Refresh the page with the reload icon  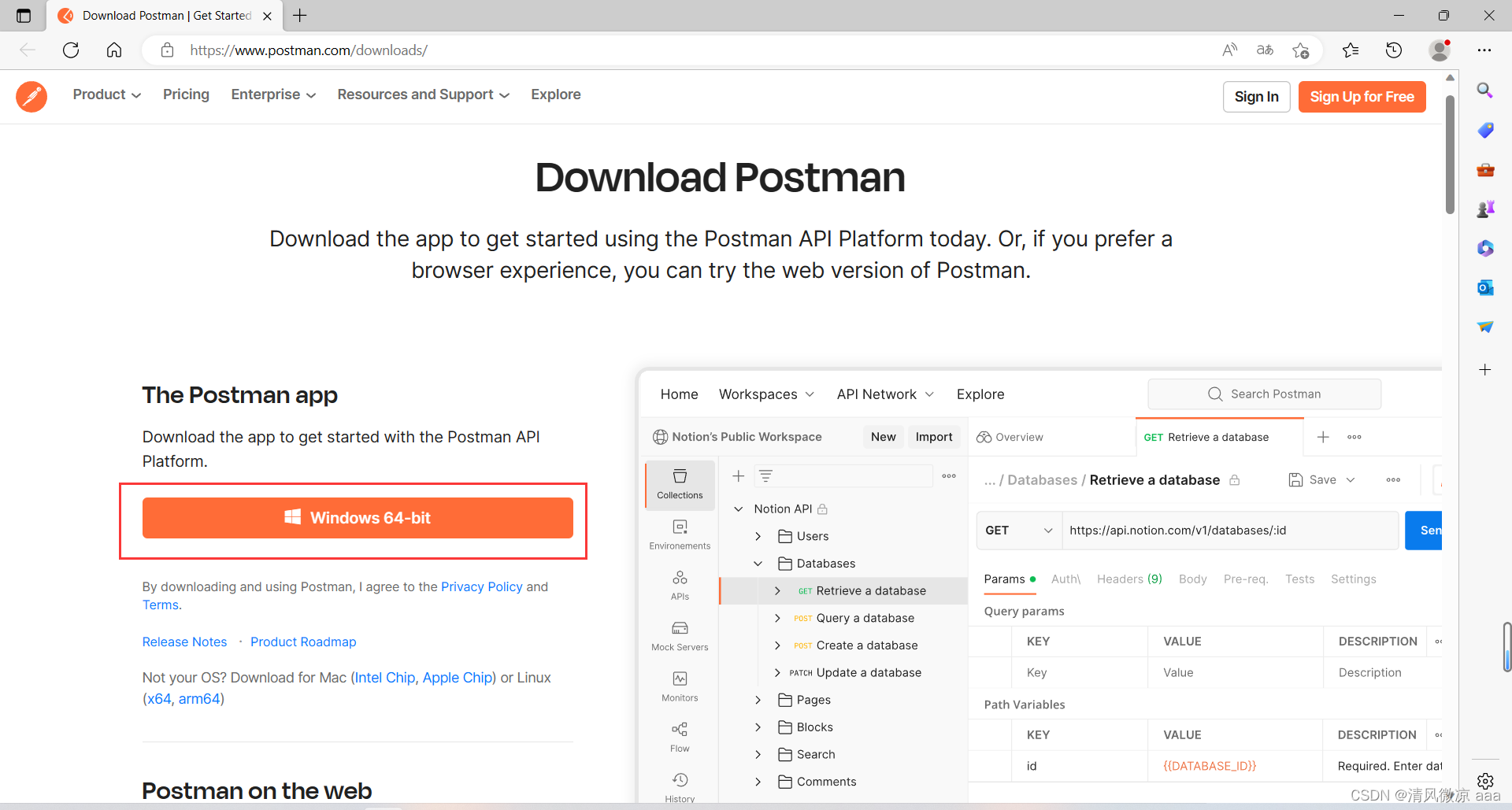coord(71,50)
